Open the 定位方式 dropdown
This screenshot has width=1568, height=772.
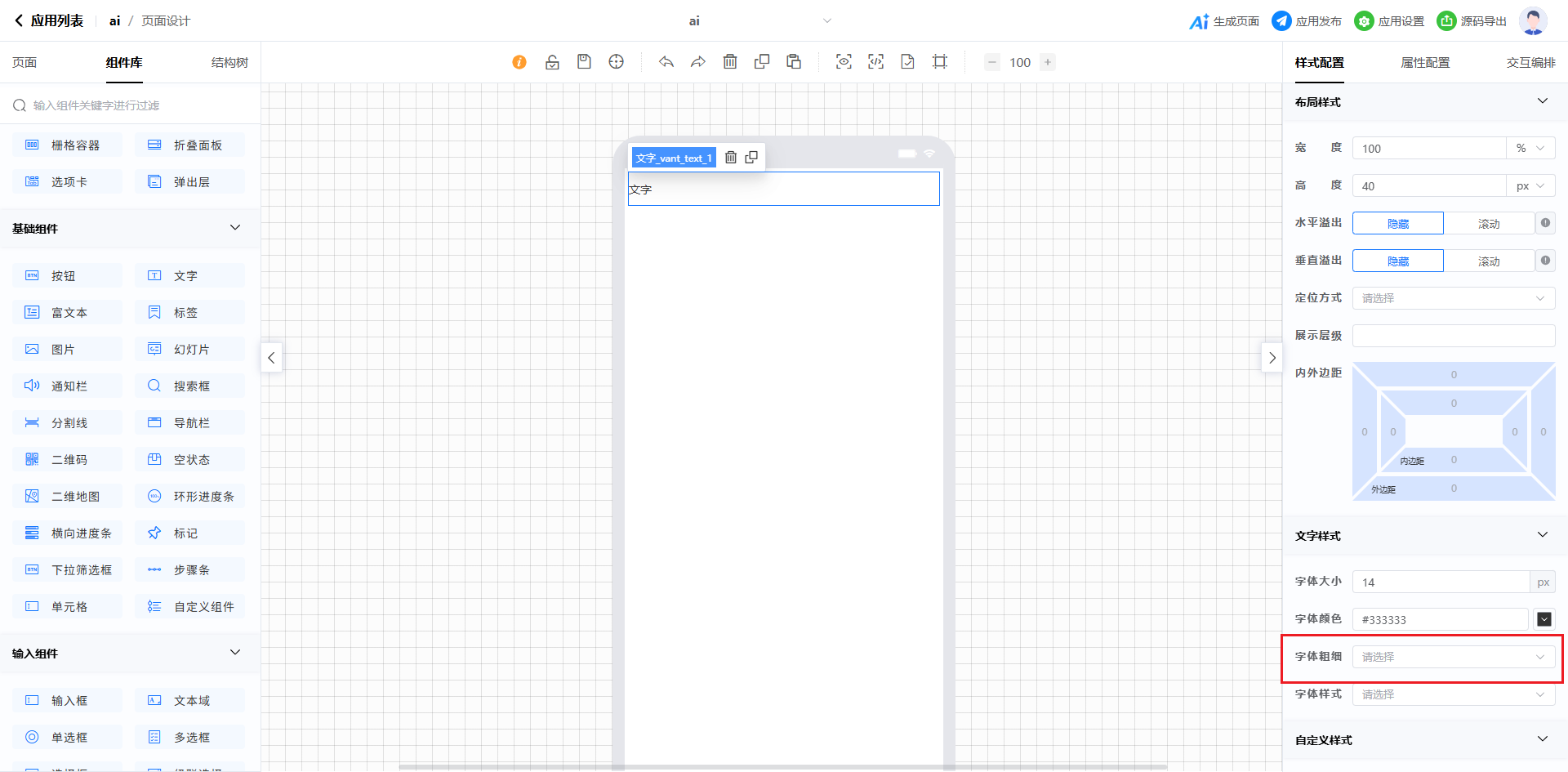(x=1453, y=298)
